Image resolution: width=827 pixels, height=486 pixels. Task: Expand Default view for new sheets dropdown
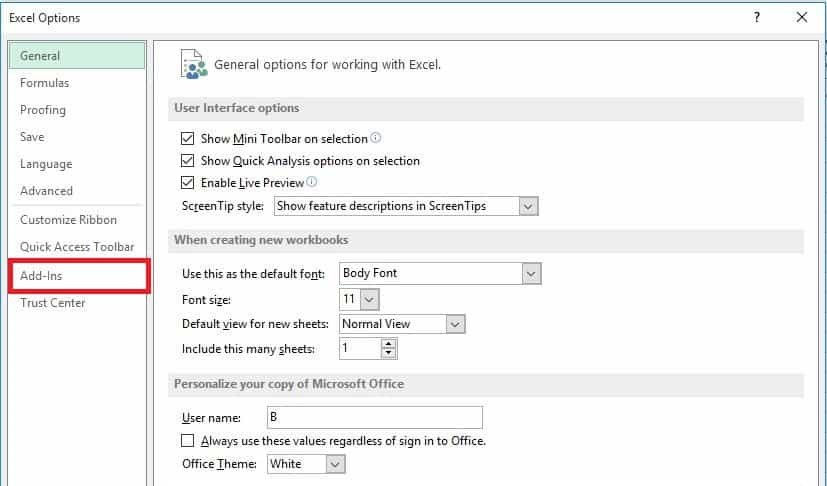point(455,324)
